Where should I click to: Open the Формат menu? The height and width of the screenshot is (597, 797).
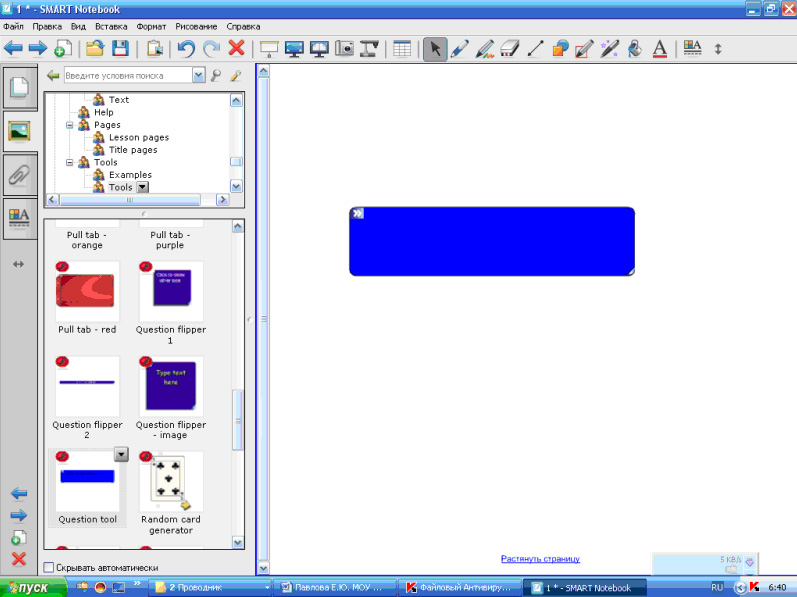[151, 26]
